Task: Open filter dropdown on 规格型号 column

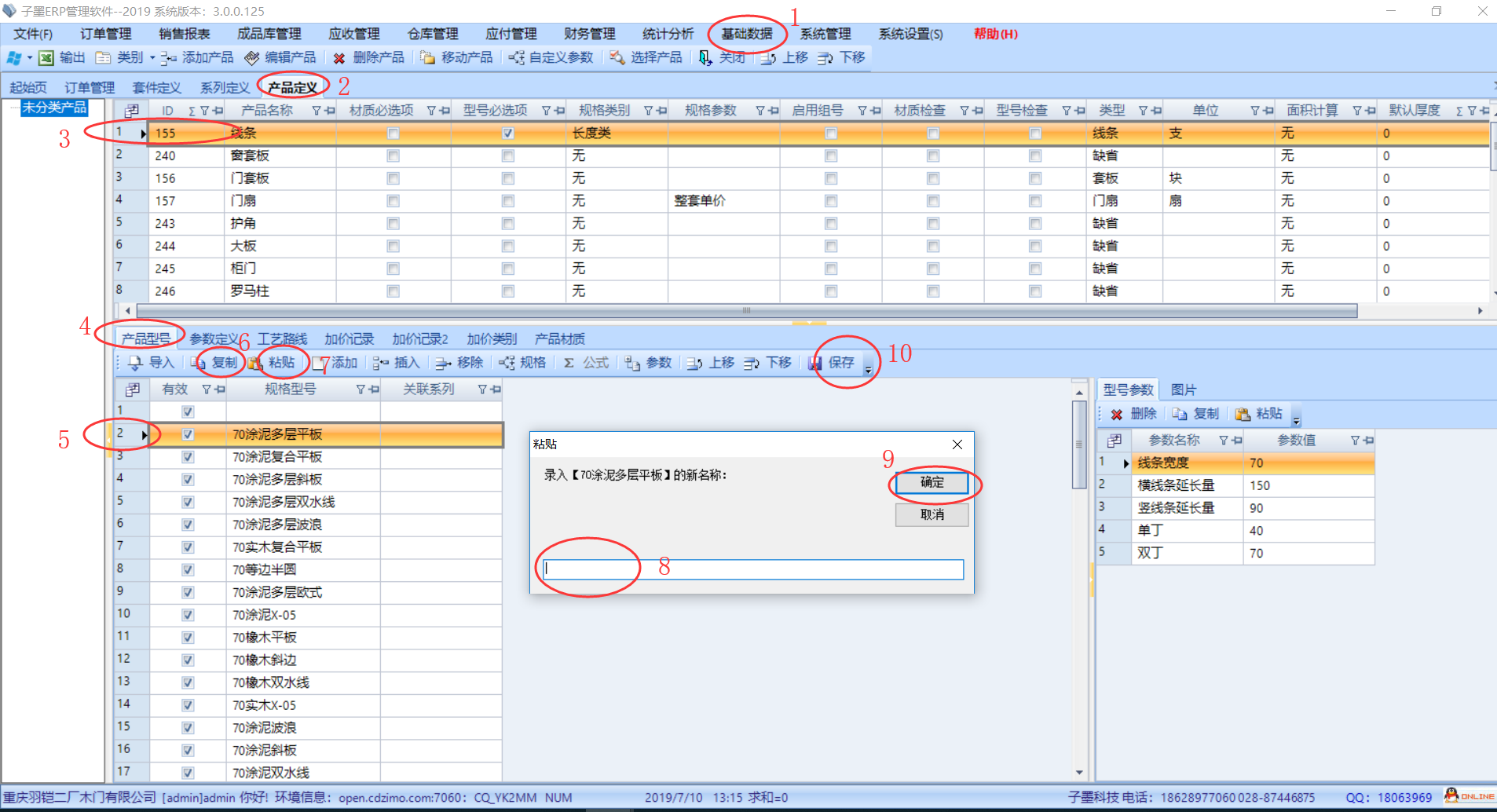Action: (361, 390)
